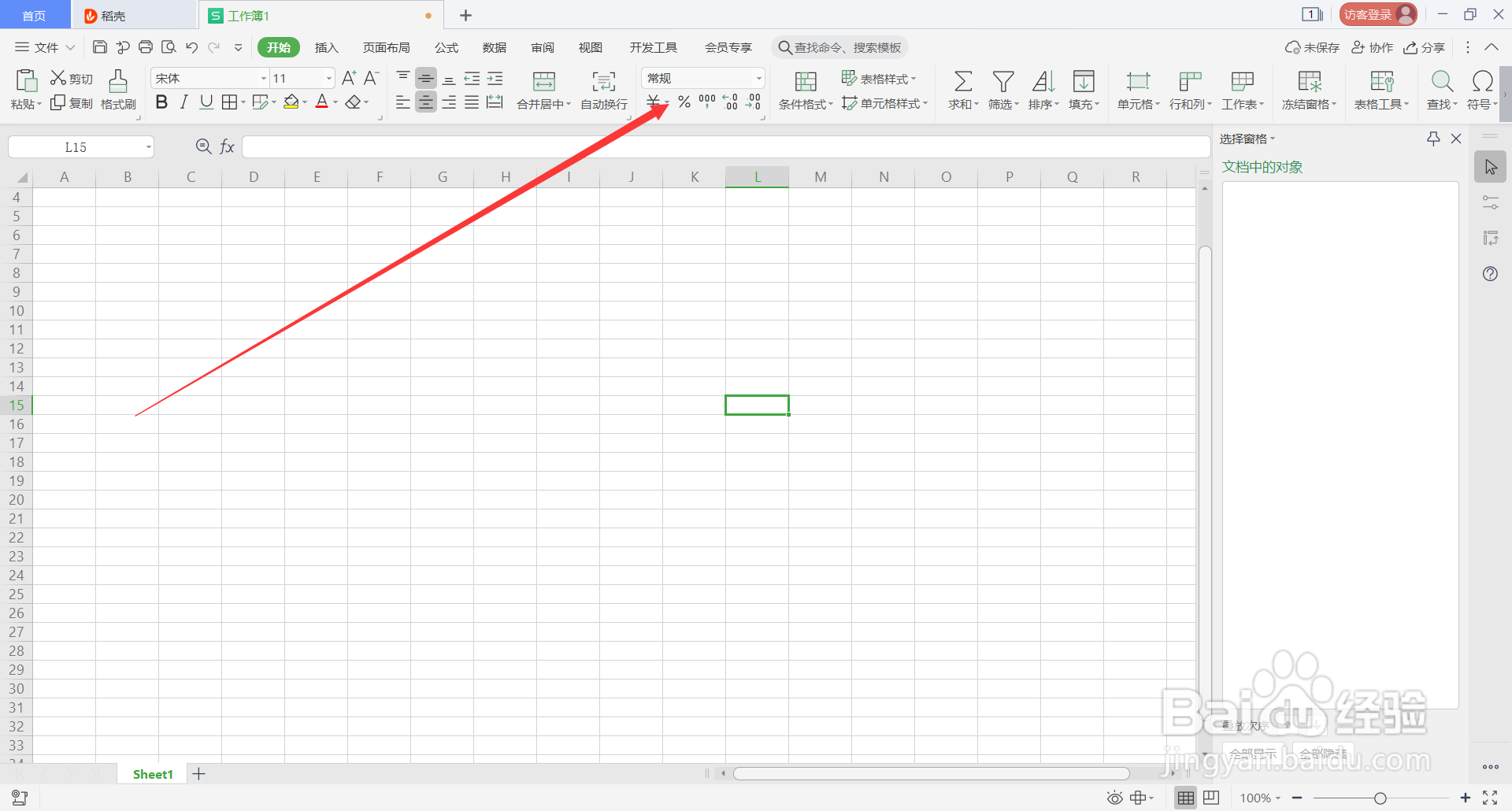Switch to the 插入 ribbon tab

[326, 47]
